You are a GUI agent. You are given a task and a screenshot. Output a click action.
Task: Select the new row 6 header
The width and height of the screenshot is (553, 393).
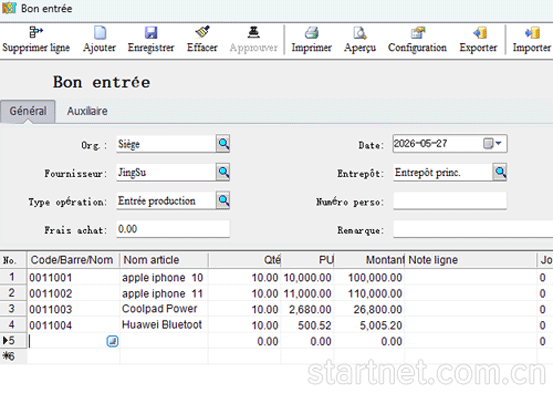pyautogui.click(x=13, y=356)
